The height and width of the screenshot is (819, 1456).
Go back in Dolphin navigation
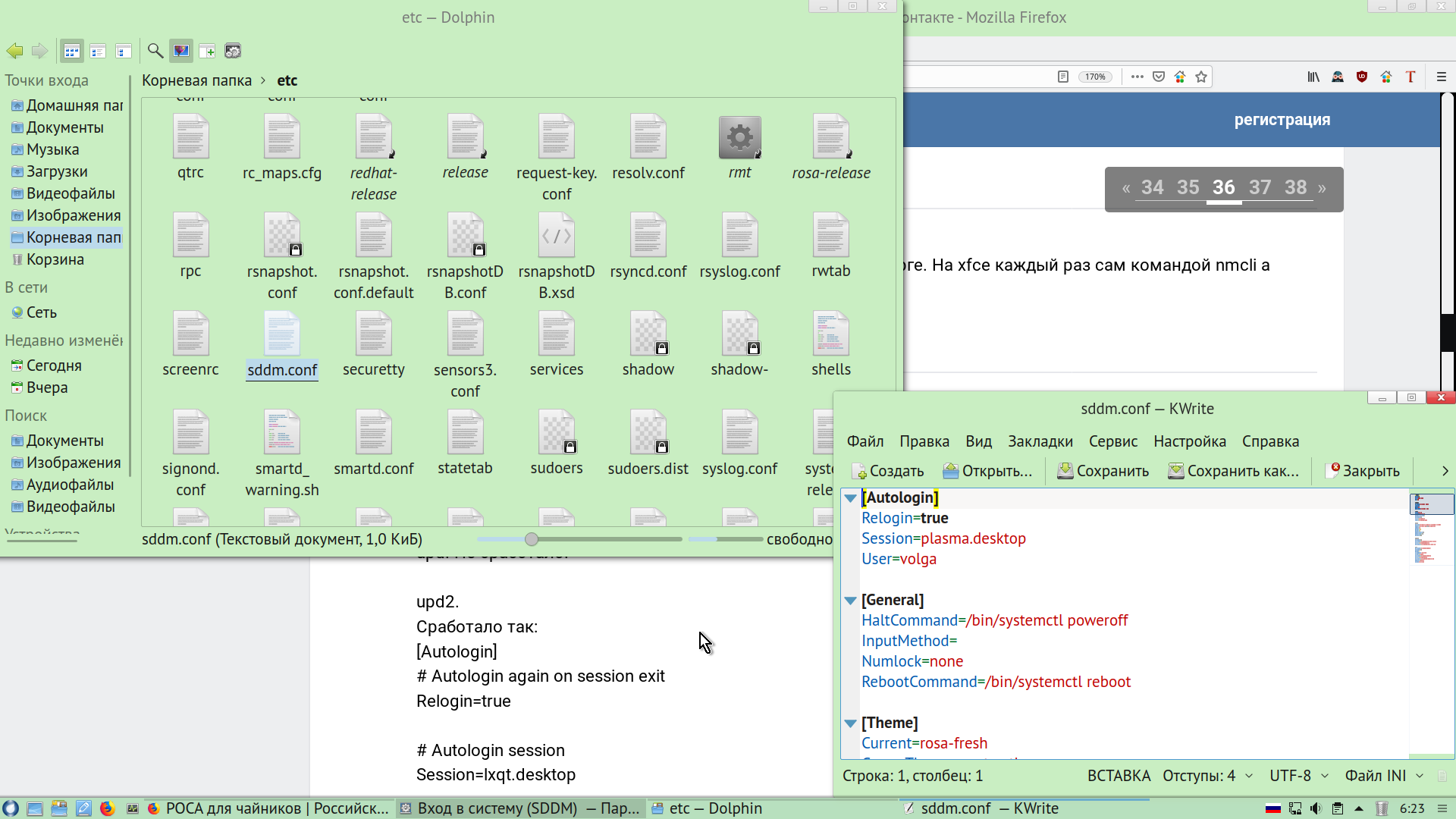pos(14,51)
